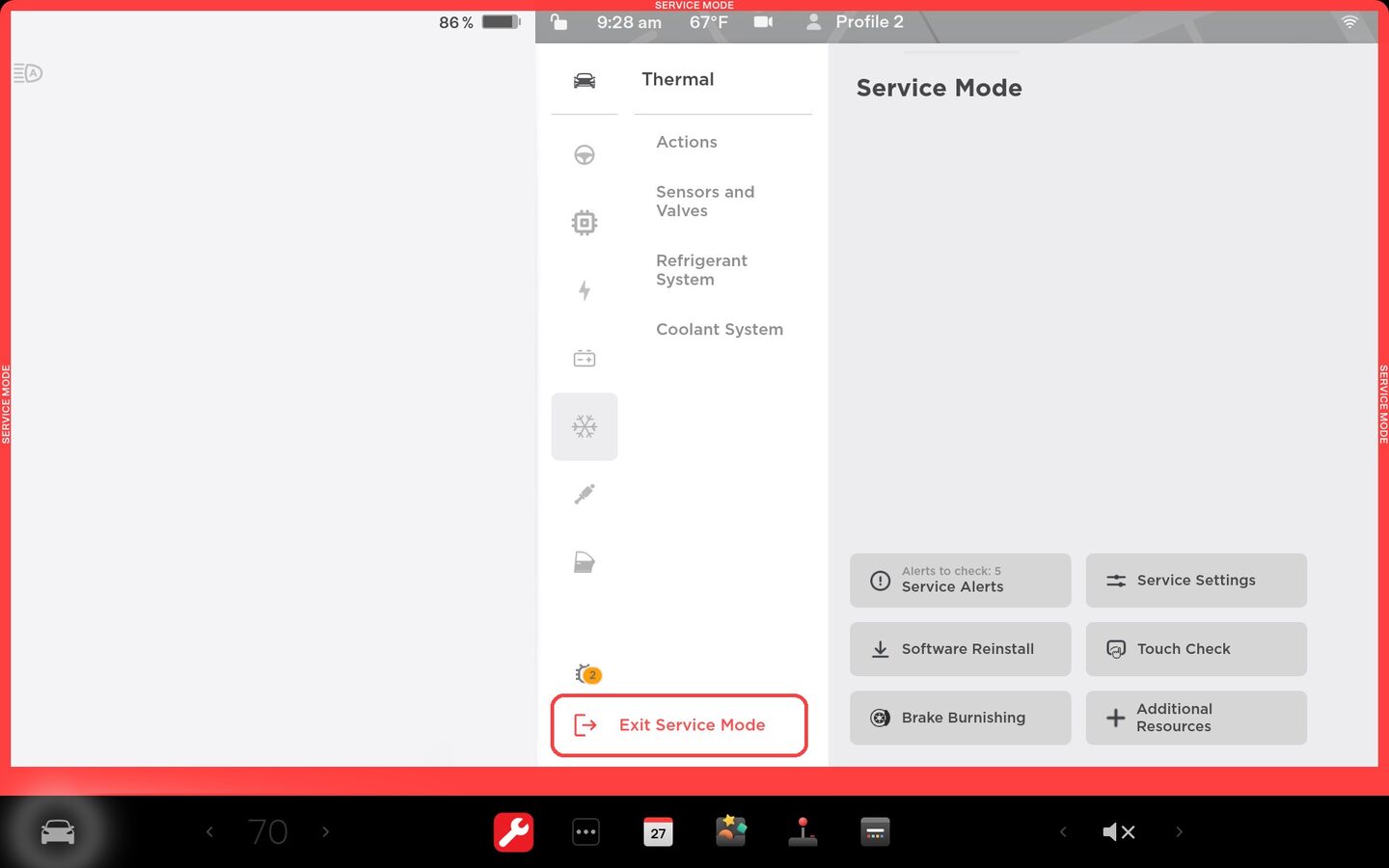This screenshot has width=1389, height=868.
Task: Click the red wrench Service app icon
Action: 513,831
